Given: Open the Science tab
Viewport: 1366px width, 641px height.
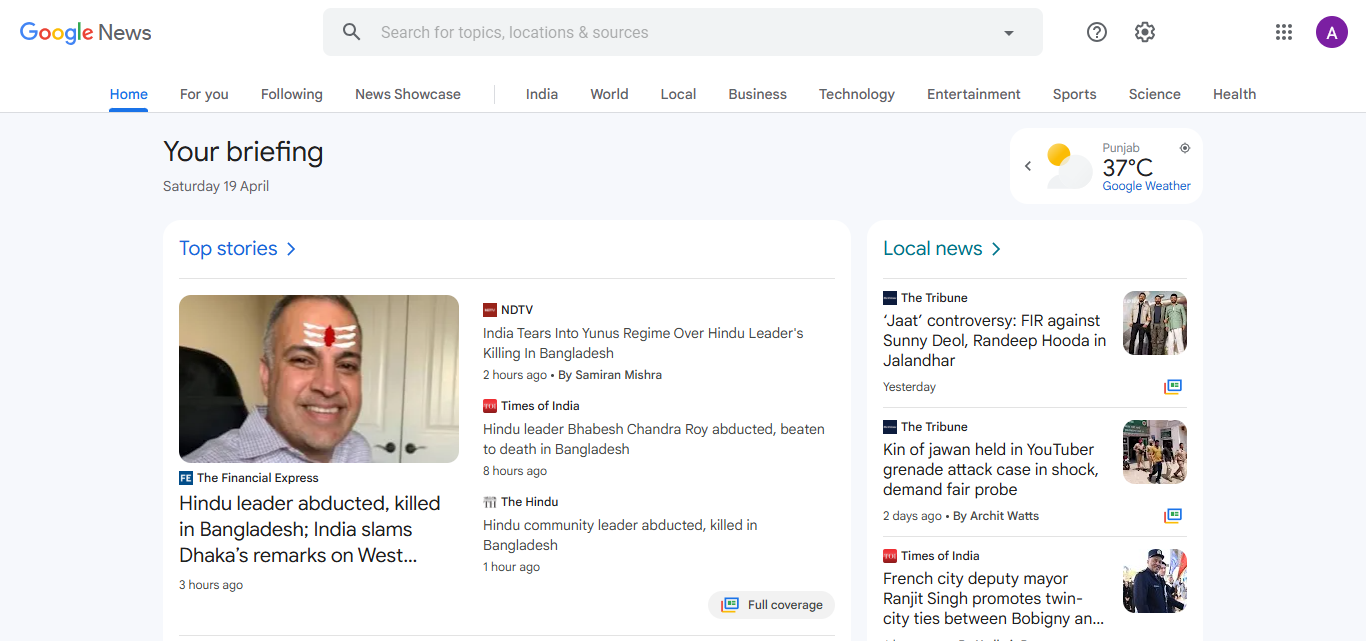Looking at the screenshot, I should point(1155,94).
